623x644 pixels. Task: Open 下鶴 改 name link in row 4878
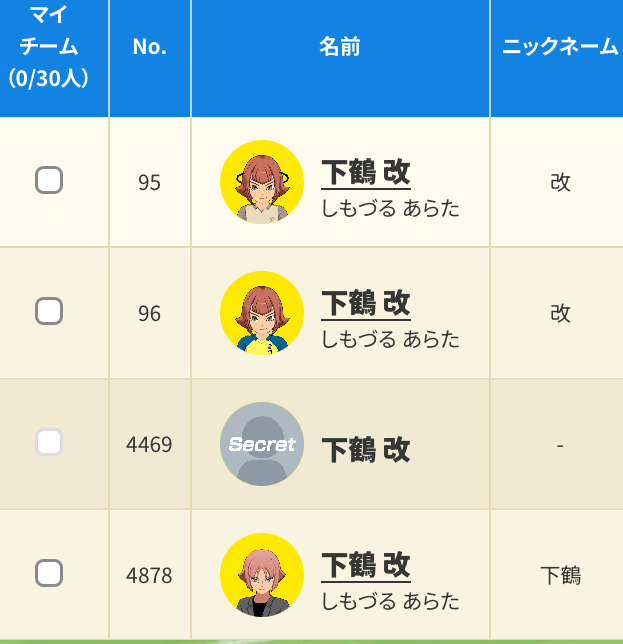366,565
